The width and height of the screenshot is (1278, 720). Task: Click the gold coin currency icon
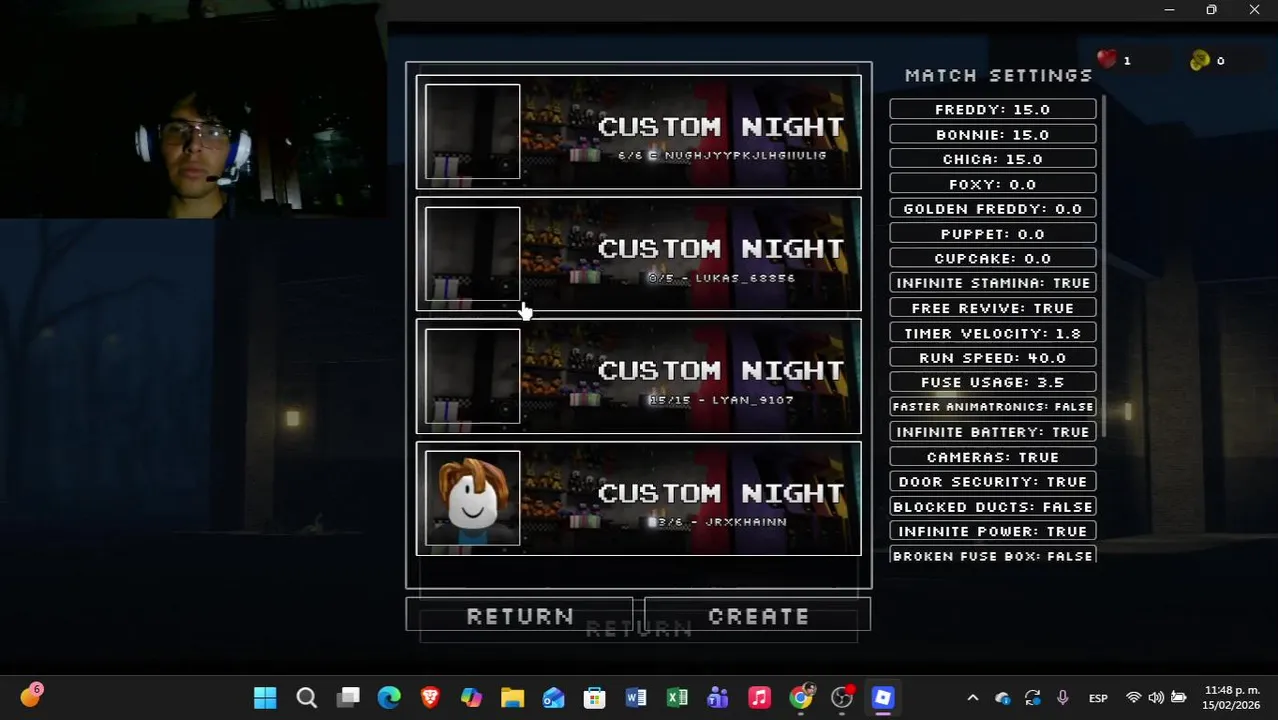1200,60
